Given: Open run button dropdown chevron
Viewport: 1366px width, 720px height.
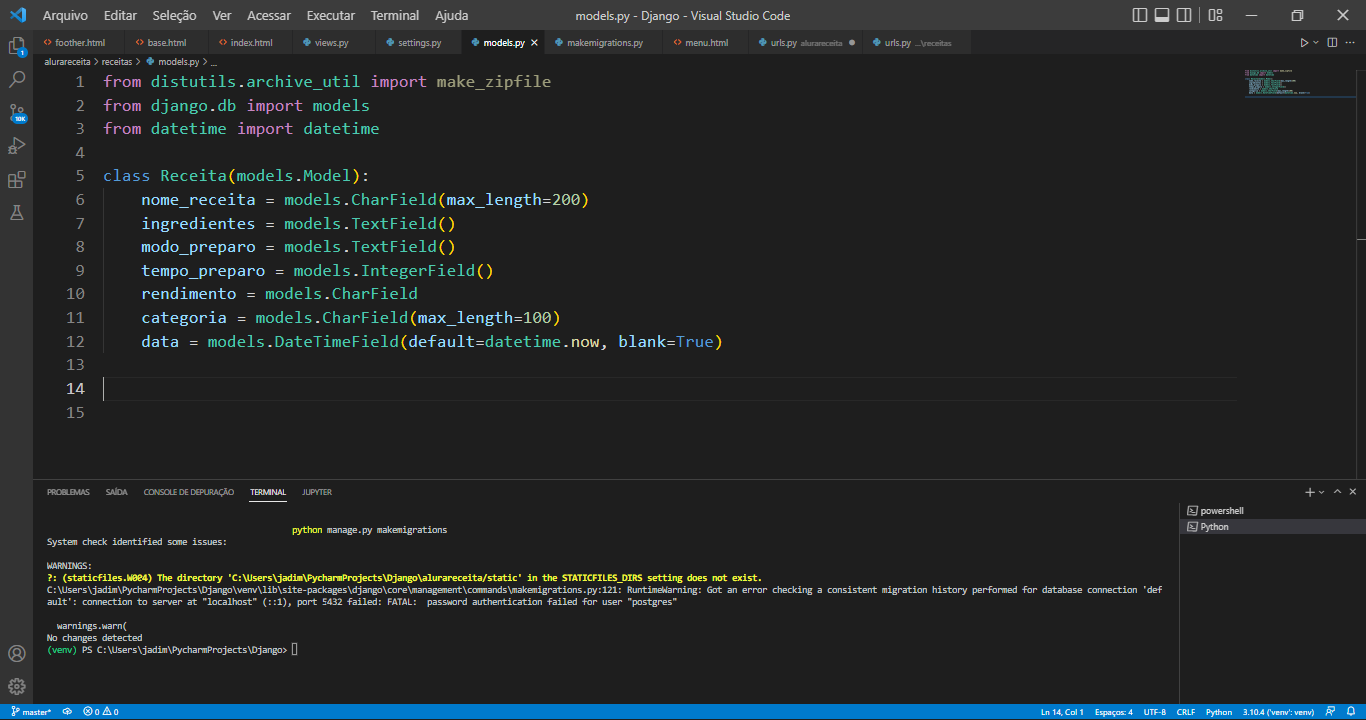Looking at the screenshot, I should pos(1316,43).
